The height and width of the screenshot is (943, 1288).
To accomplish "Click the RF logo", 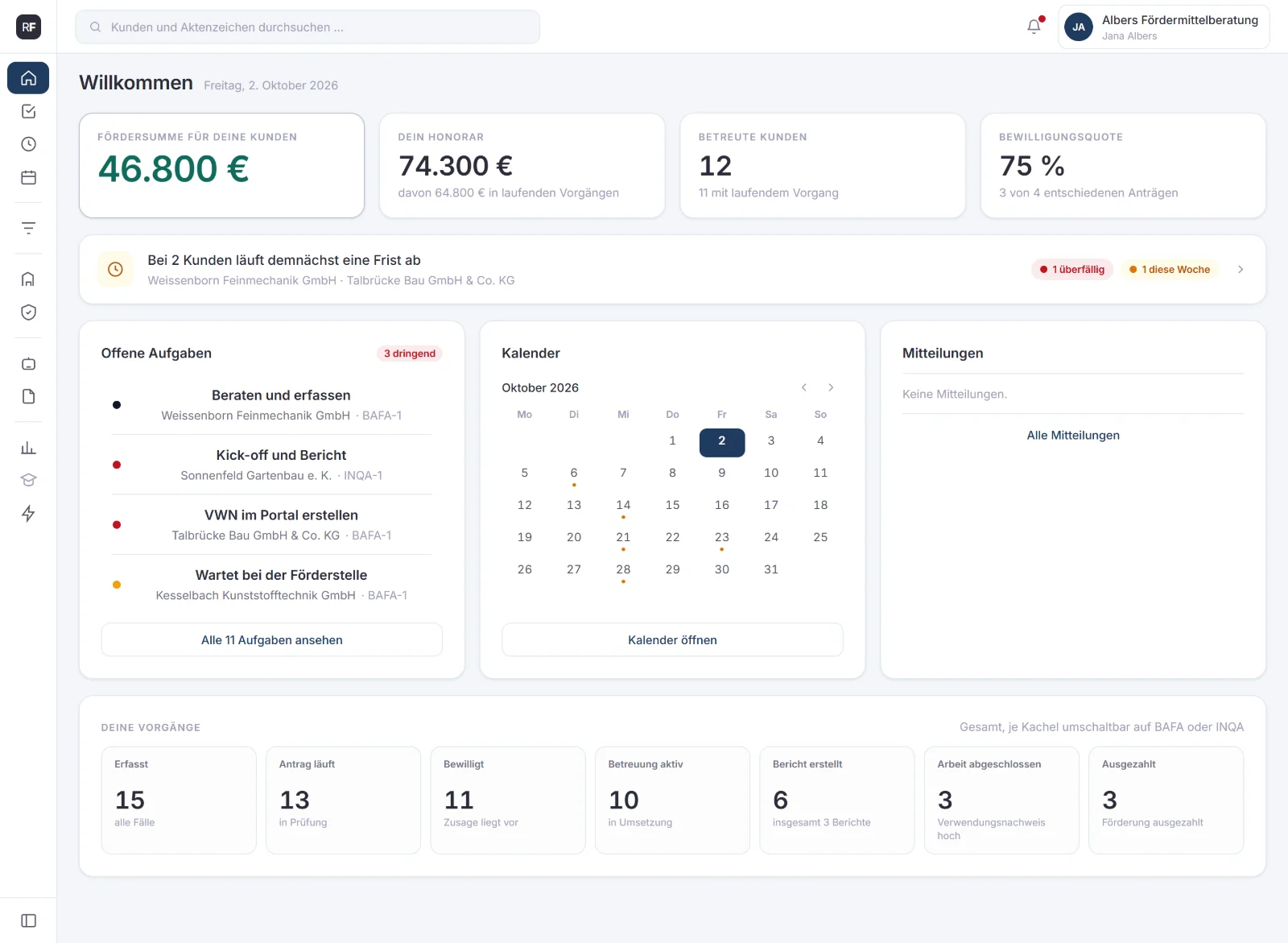I will (28, 27).
